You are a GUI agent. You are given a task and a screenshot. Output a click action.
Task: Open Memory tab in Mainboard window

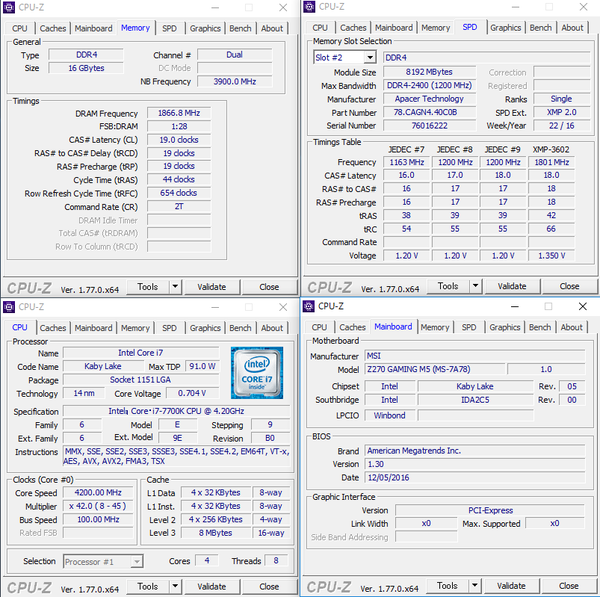pos(435,327)
